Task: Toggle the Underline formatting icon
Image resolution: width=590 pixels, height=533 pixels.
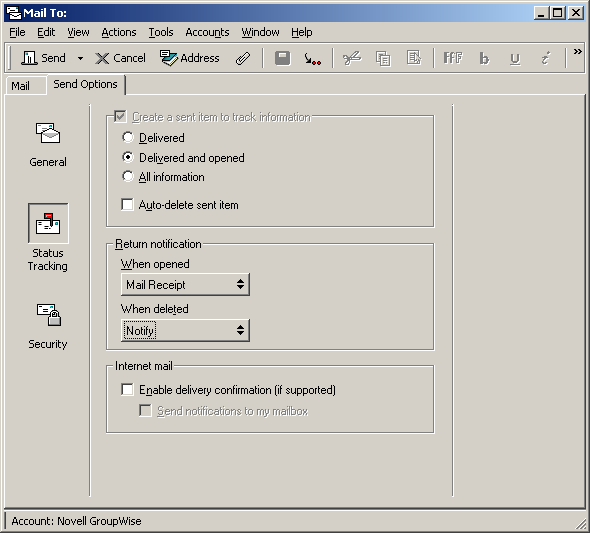Action: [x=515, y=59]
